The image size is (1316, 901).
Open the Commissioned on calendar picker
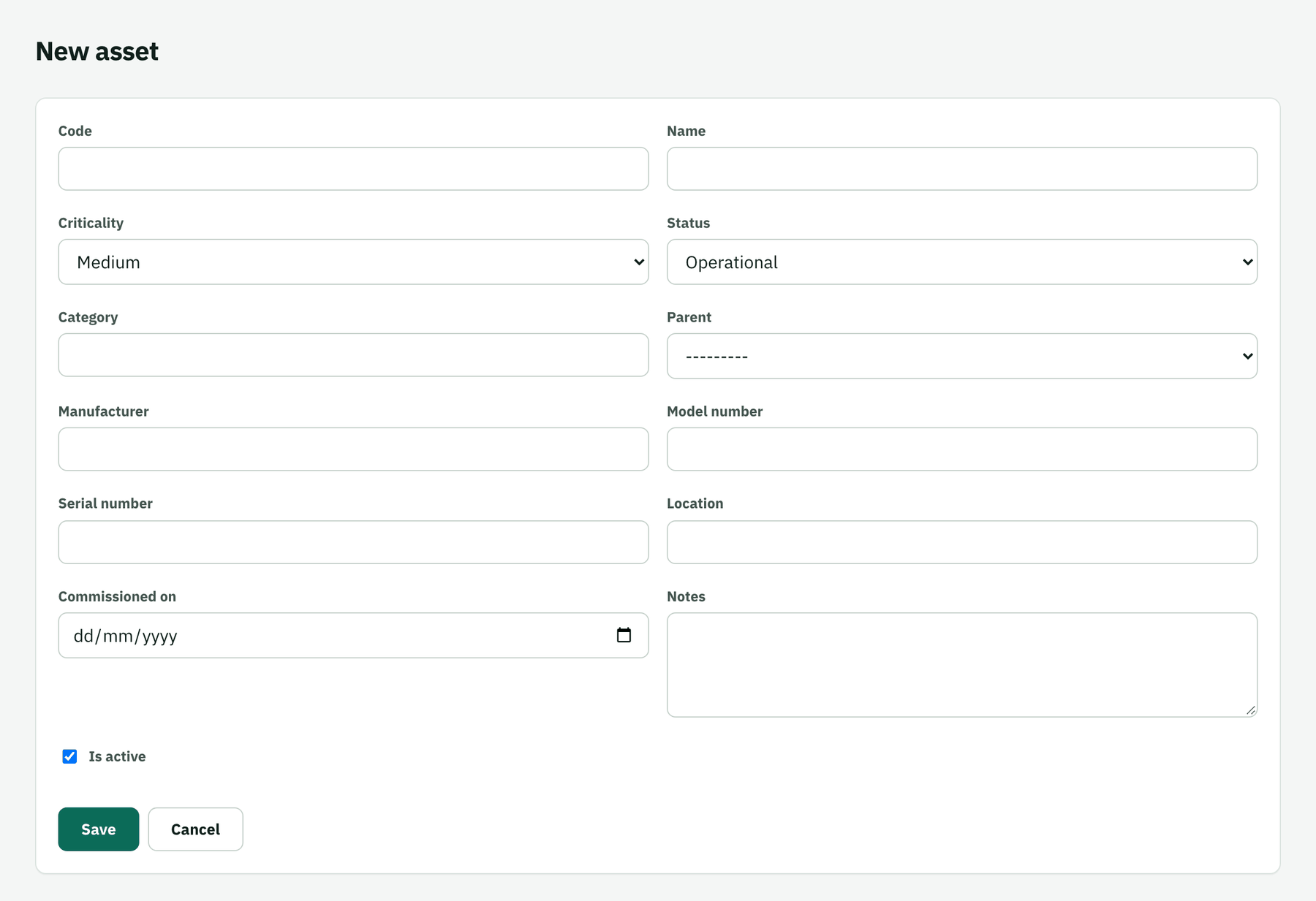click(x=624, y=635)
